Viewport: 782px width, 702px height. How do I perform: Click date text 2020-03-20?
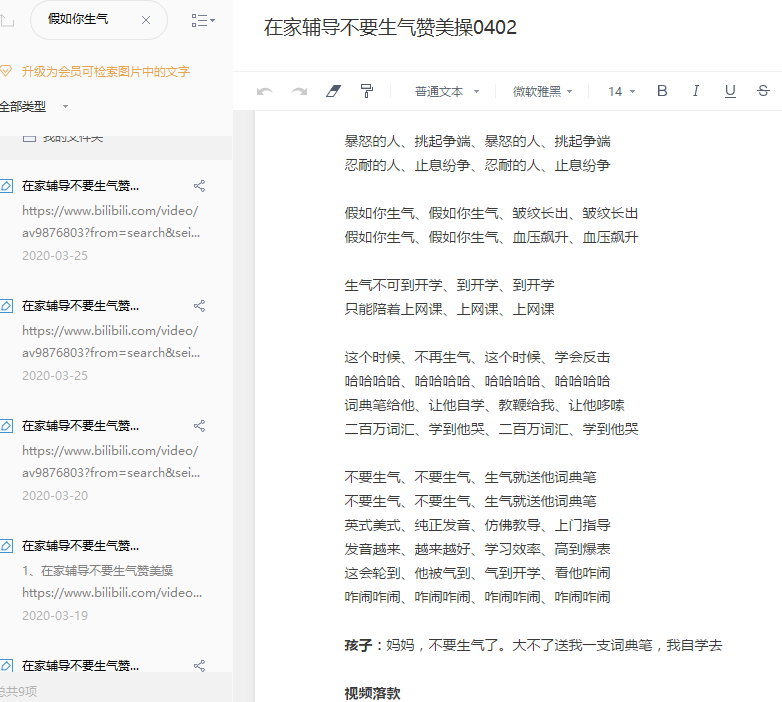(x=55, y=496)
